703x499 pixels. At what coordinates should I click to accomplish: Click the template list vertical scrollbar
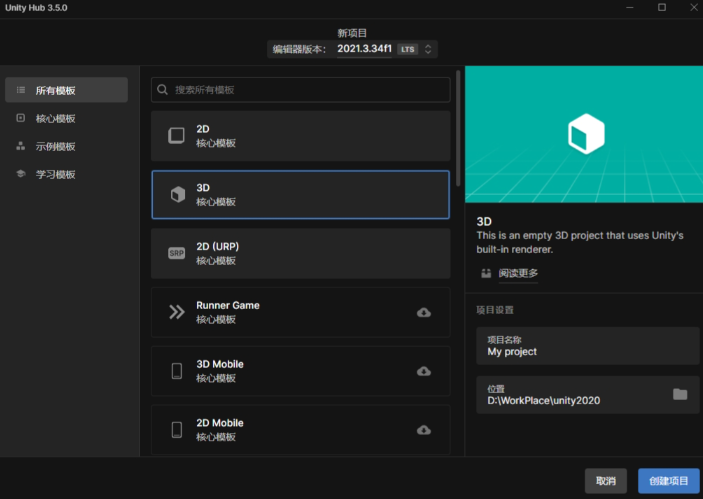(458, 130)
